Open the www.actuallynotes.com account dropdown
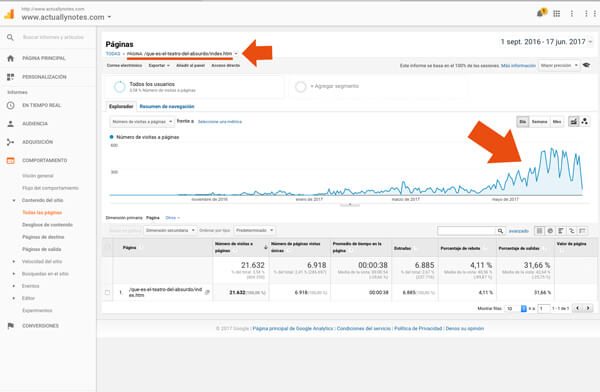600x392 pixels. tap(66, 17)
